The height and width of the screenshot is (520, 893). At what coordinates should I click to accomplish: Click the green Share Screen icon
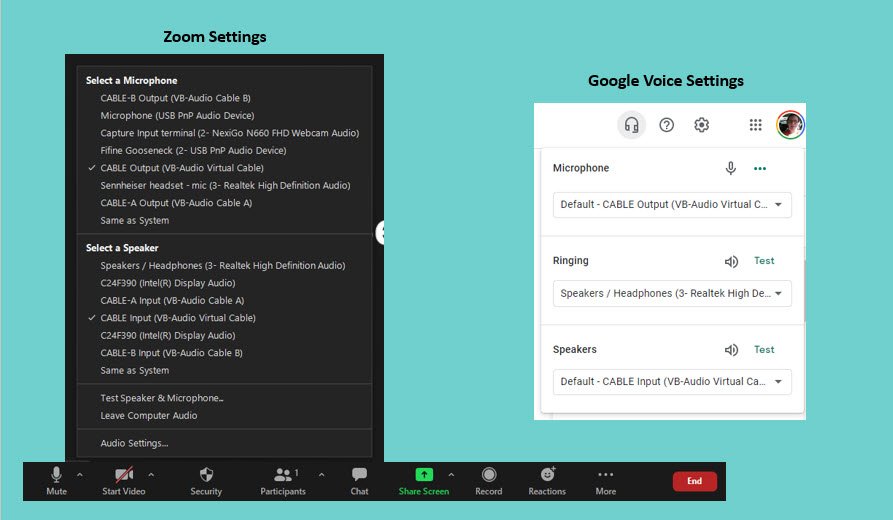click(x=424, y=474)
